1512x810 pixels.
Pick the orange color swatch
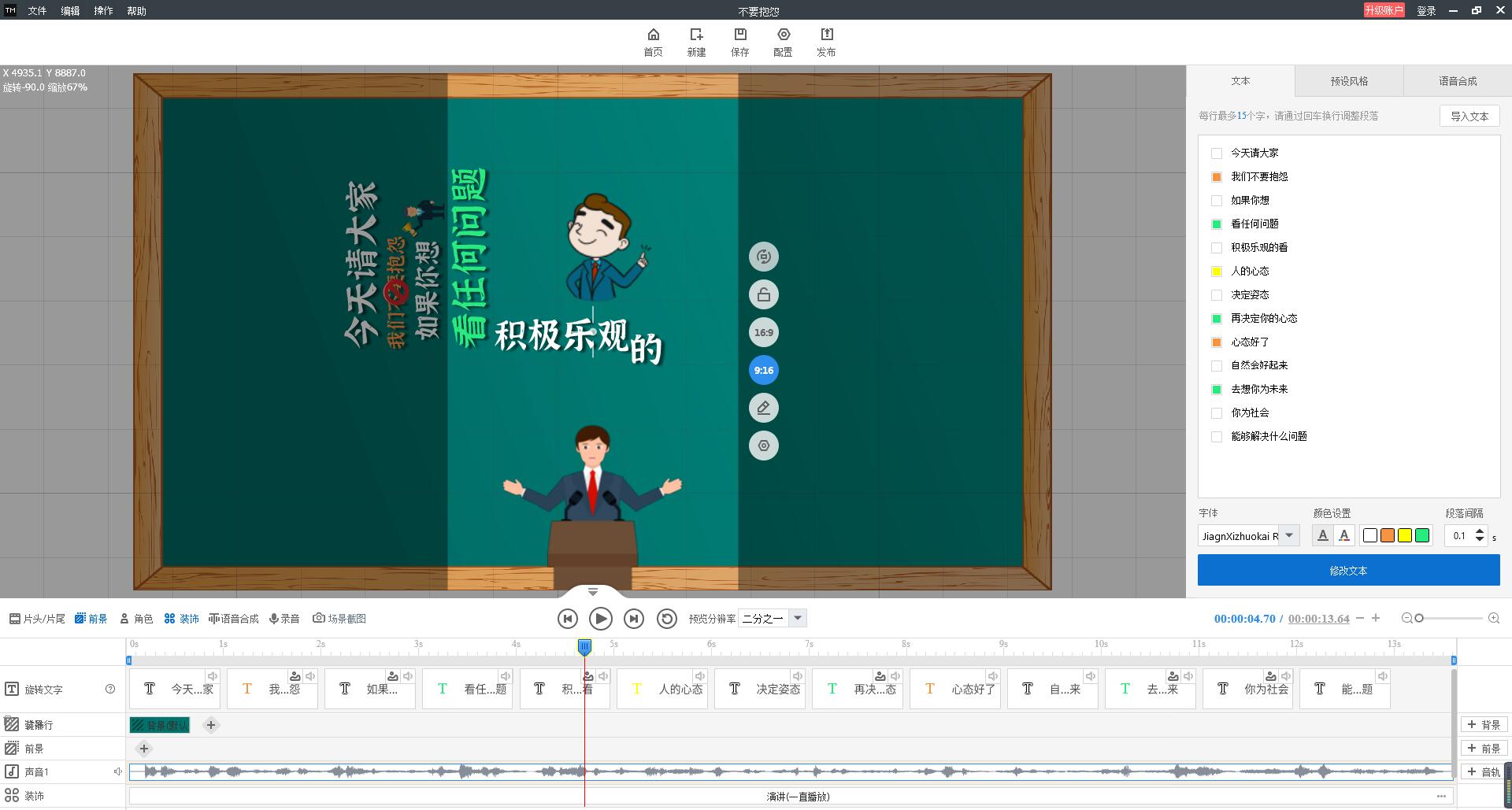point(1387,536)
